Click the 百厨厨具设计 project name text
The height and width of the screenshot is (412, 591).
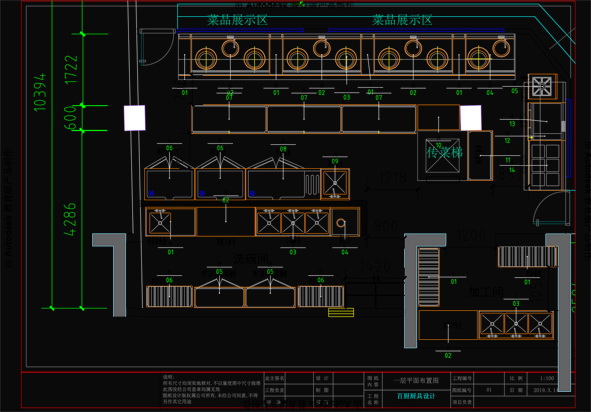(x=416, y=396)
